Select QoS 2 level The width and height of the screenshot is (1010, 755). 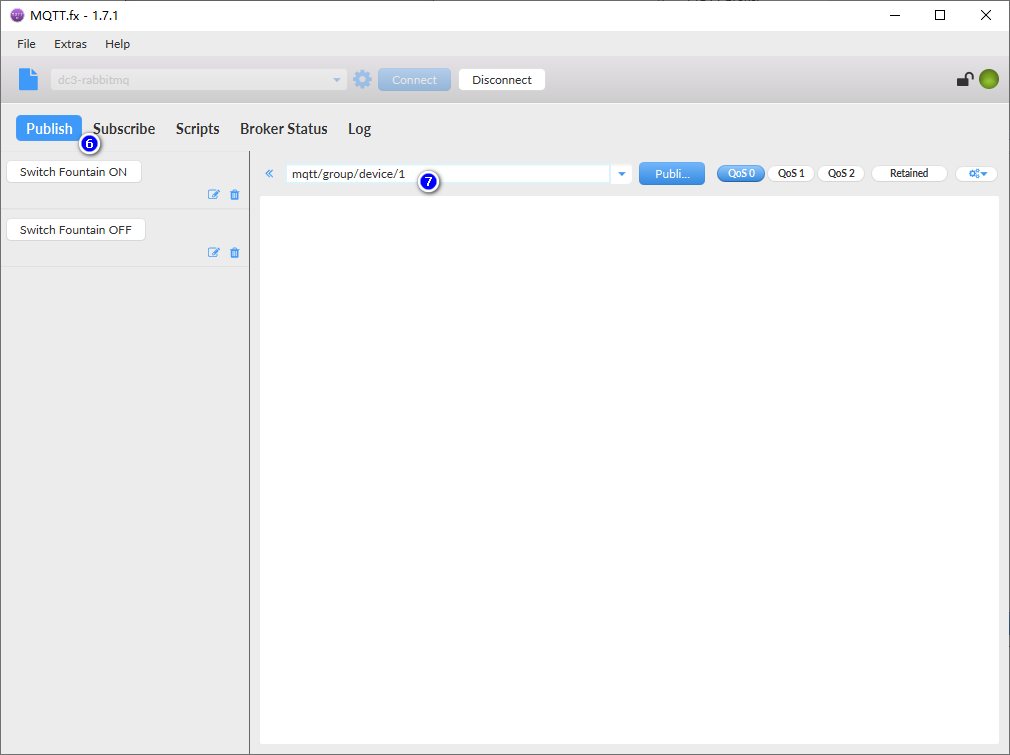pyautogui.click(x=841, y=173)
